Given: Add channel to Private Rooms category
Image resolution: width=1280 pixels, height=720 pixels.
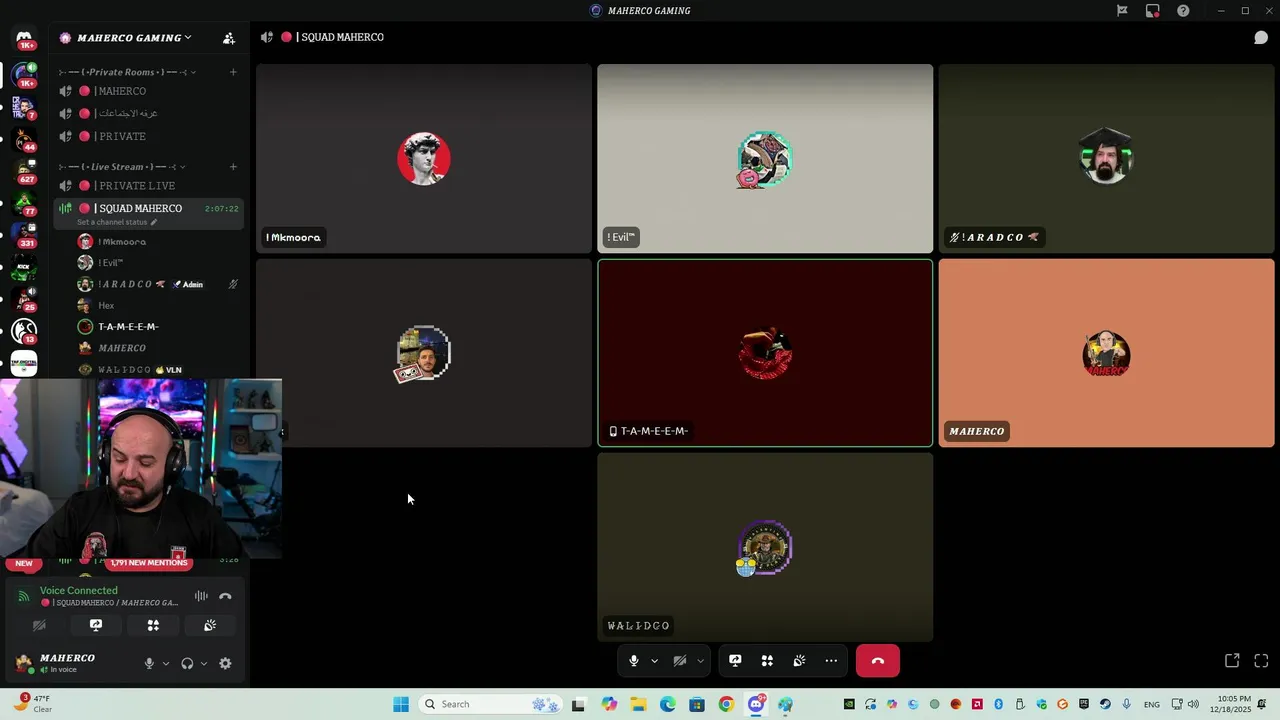Looking at the screenshot, I should pyautogui.click(x=233, y=72).
